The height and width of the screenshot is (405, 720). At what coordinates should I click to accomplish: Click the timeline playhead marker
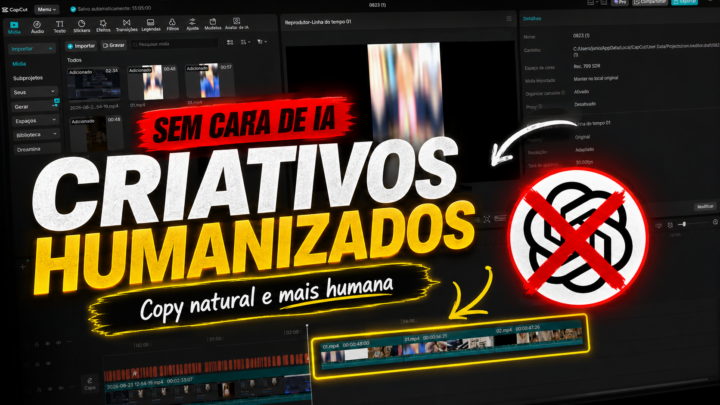(307, 326)
